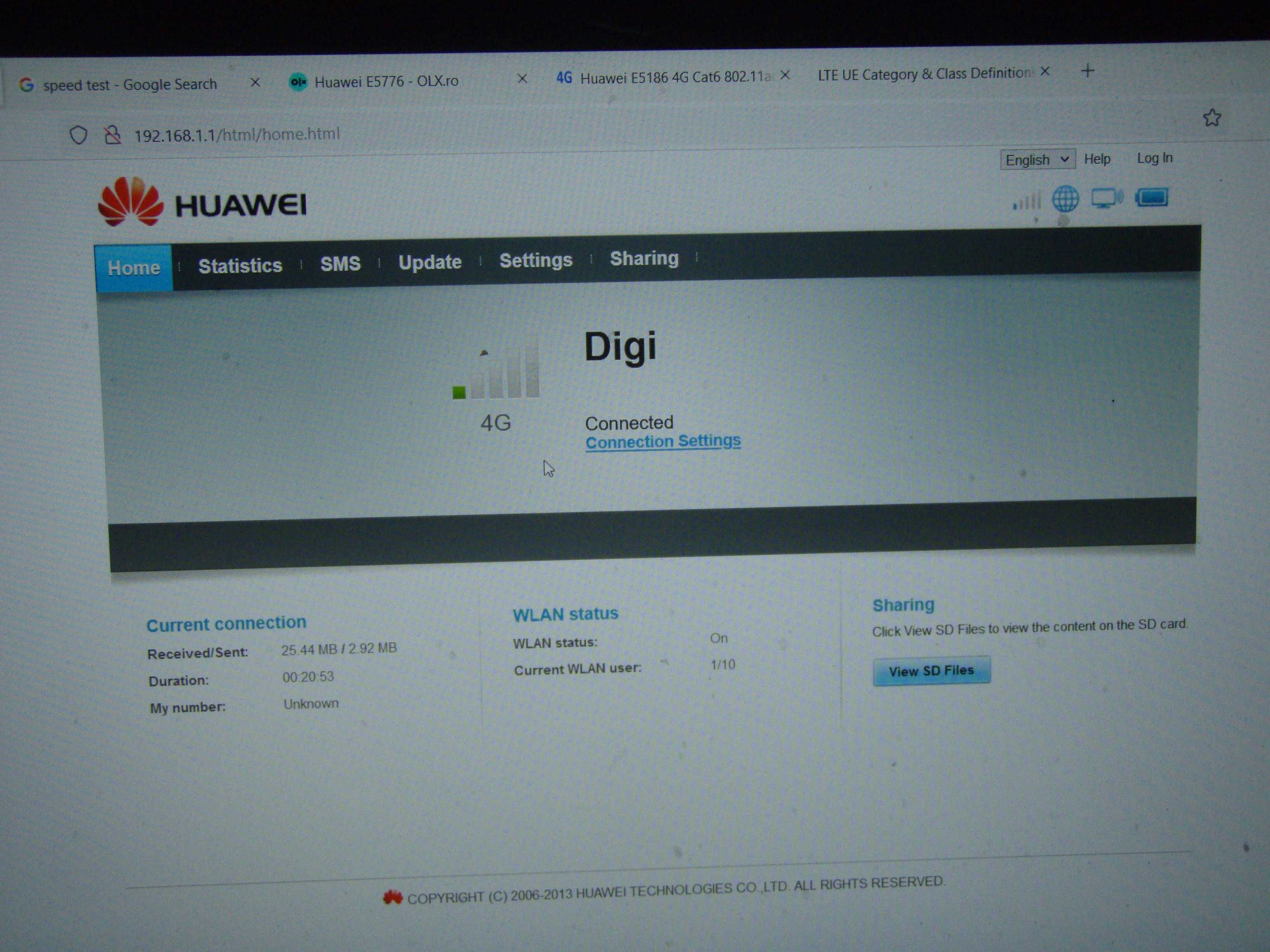The height and width of the screenshot is (952, 1270).
Task: Click the My number Unknown value
Action: (x=310, y=704)
